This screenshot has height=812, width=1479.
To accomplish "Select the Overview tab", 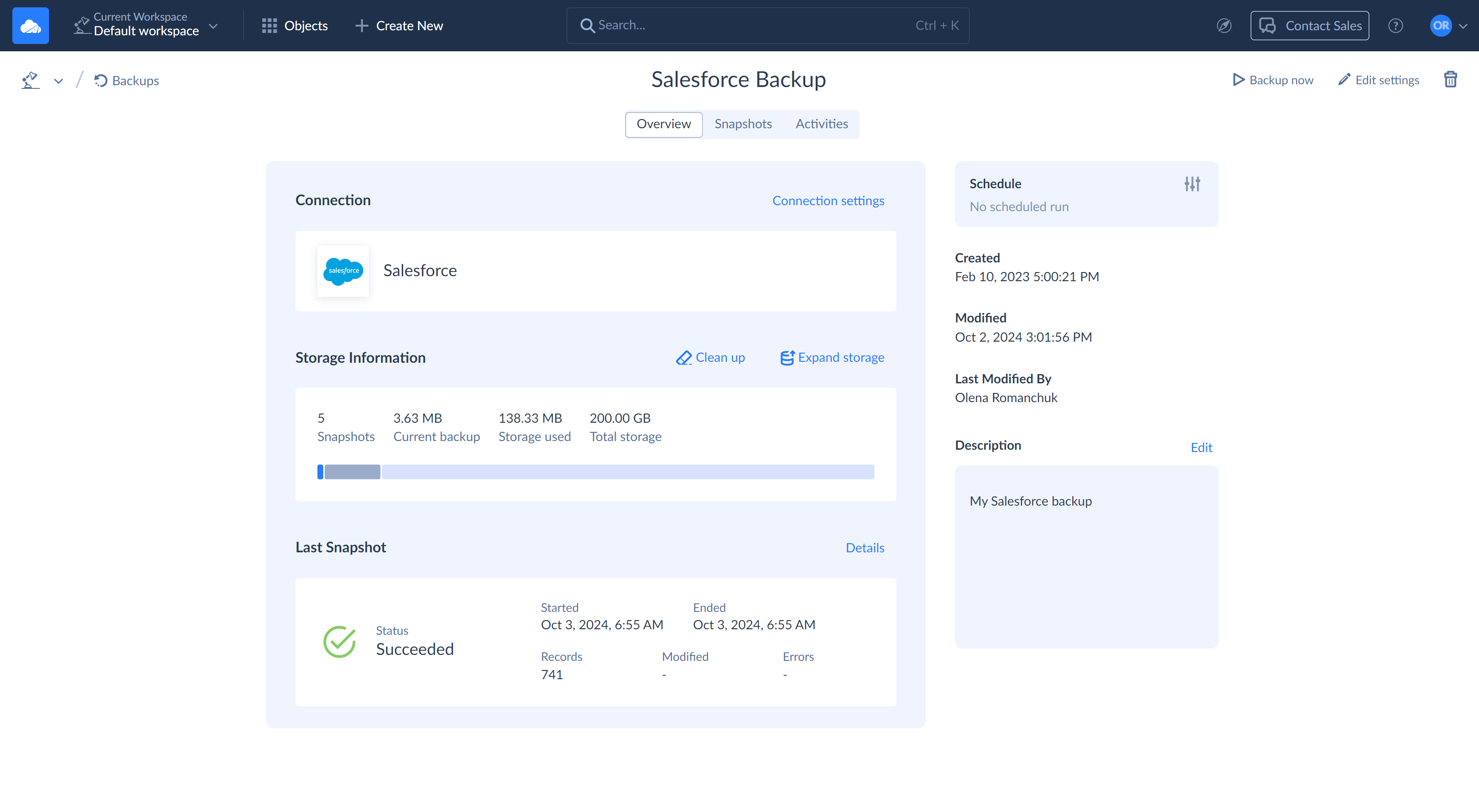I will tap(663, 124).
